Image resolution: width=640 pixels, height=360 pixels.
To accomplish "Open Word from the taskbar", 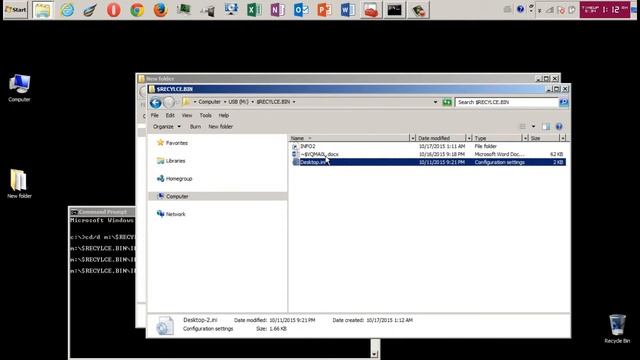I will tap(348, 10).
